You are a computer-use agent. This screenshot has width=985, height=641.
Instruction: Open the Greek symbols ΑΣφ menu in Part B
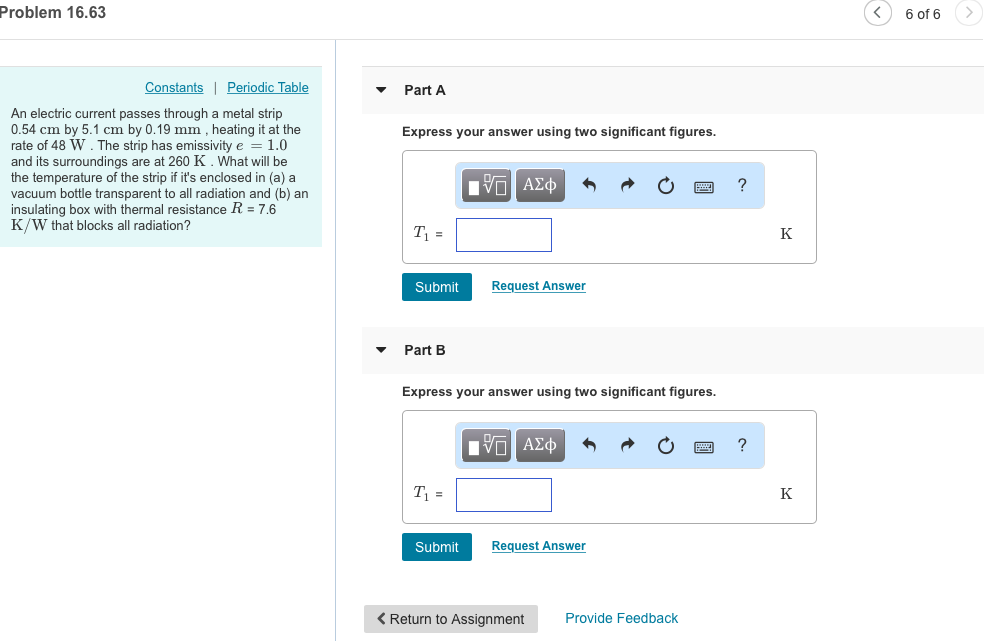point(539,445)
